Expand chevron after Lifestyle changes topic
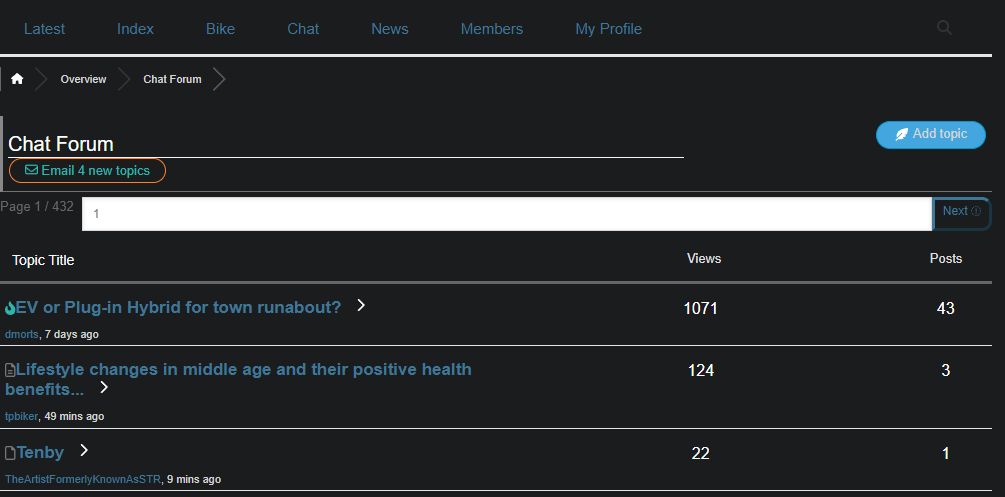1005x497 pixels. coord(103,388)
